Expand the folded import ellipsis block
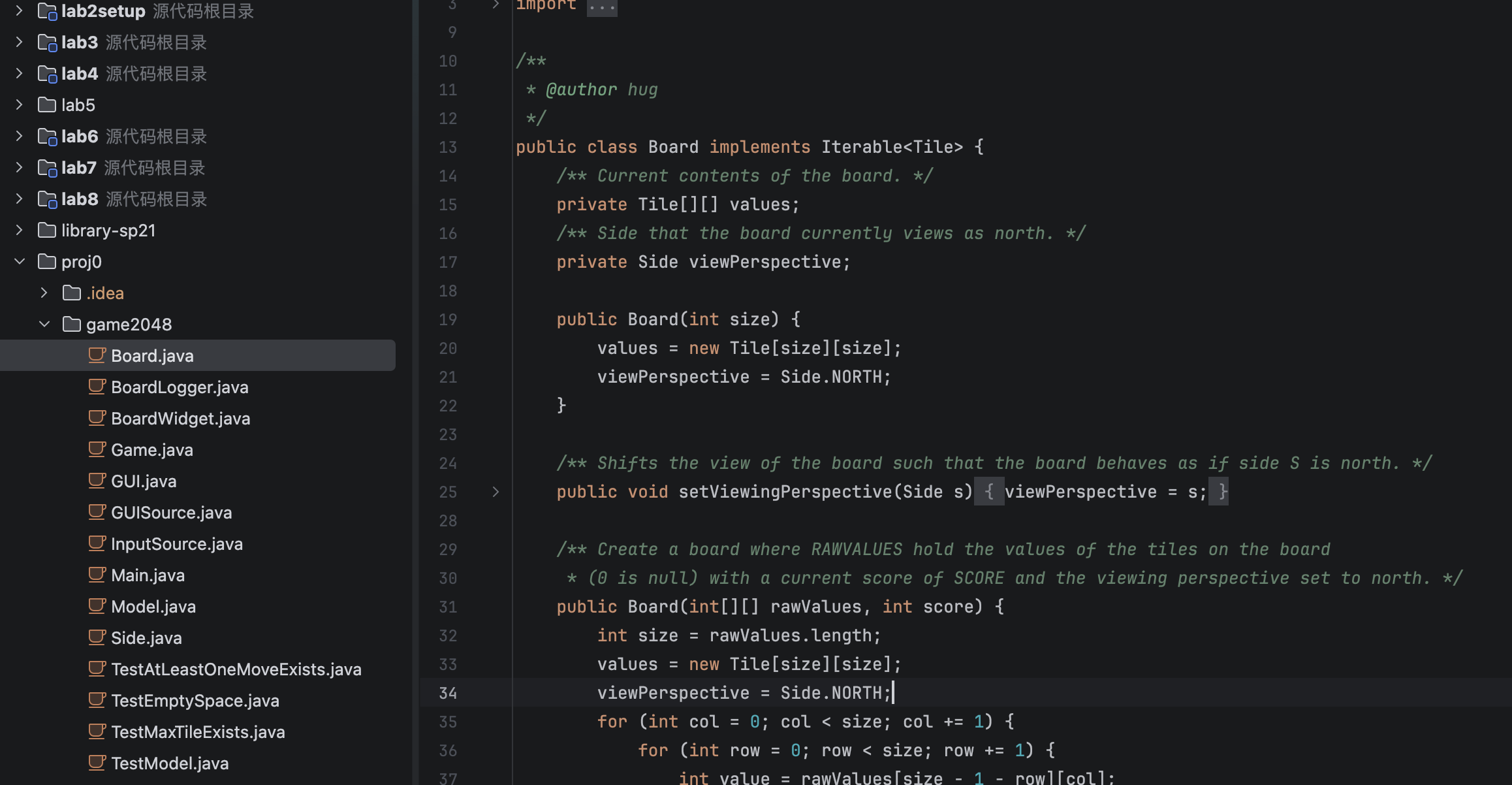The width and height of the screenshot is (1512, 785). coord(601,7)
